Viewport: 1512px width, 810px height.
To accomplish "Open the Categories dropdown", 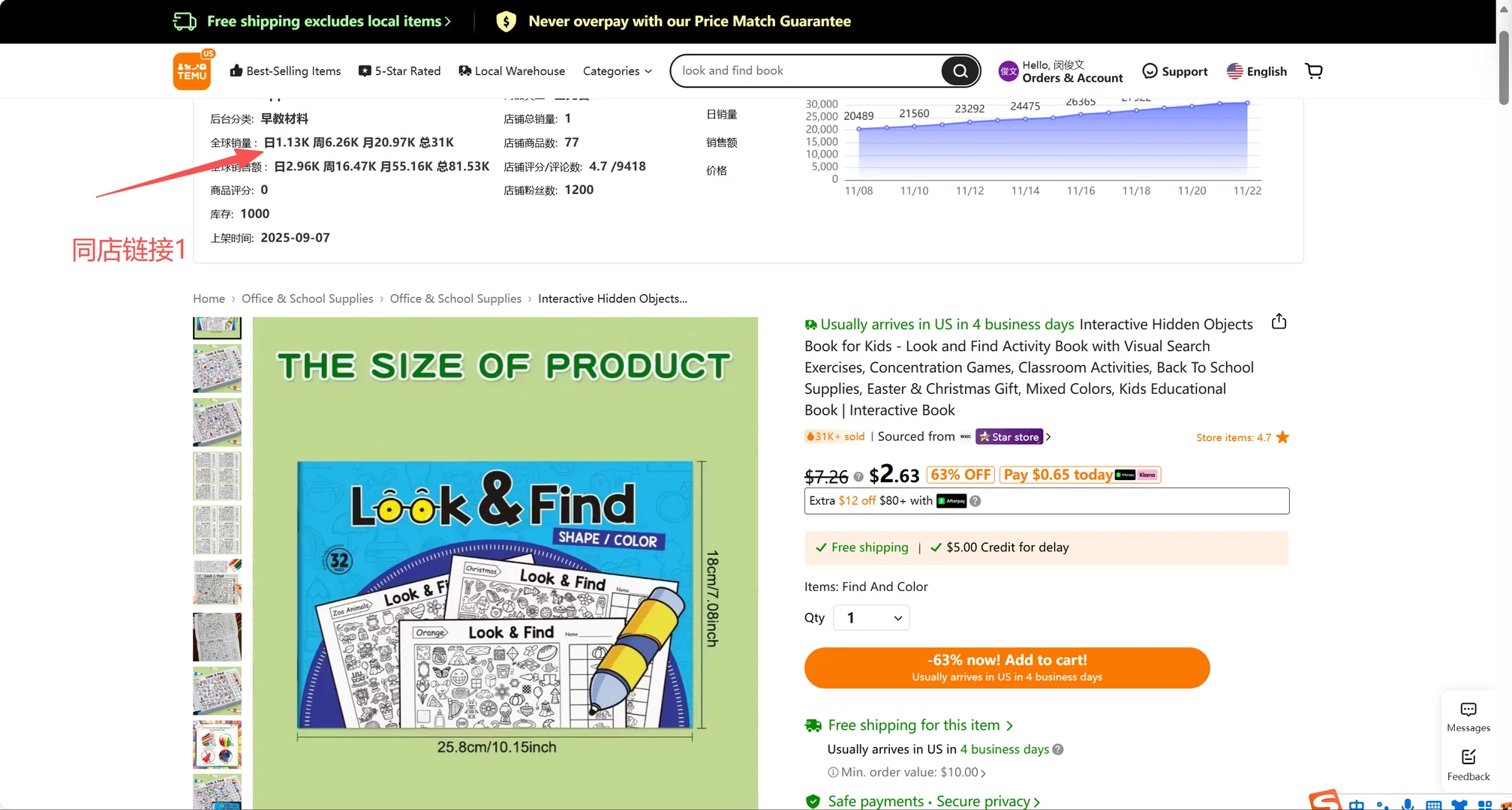I will point(617,70).
